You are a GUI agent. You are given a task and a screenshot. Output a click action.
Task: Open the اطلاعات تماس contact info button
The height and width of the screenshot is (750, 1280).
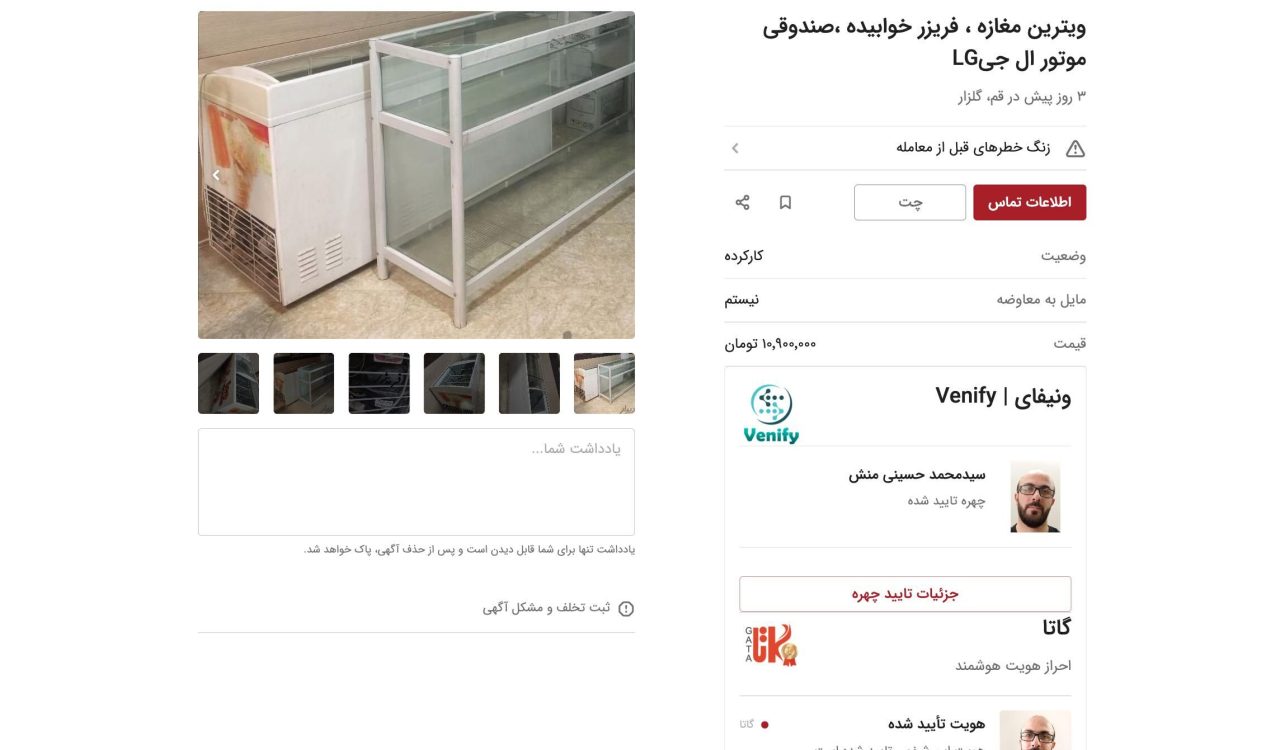coord(1029,202)
